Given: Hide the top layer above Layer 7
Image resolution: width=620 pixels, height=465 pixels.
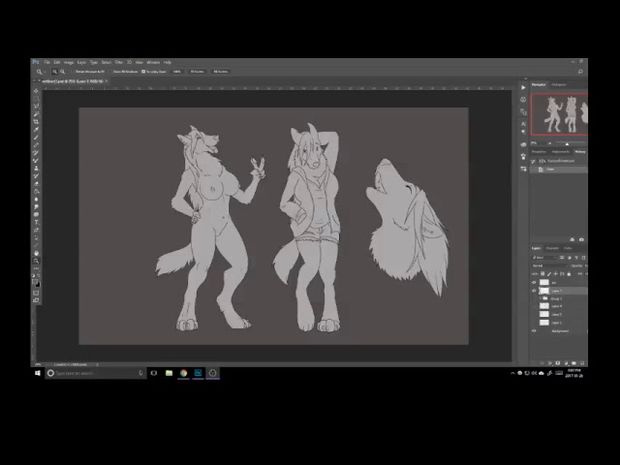Looking at the screenshot, I should pyautogui.click(x=534, y=282).
